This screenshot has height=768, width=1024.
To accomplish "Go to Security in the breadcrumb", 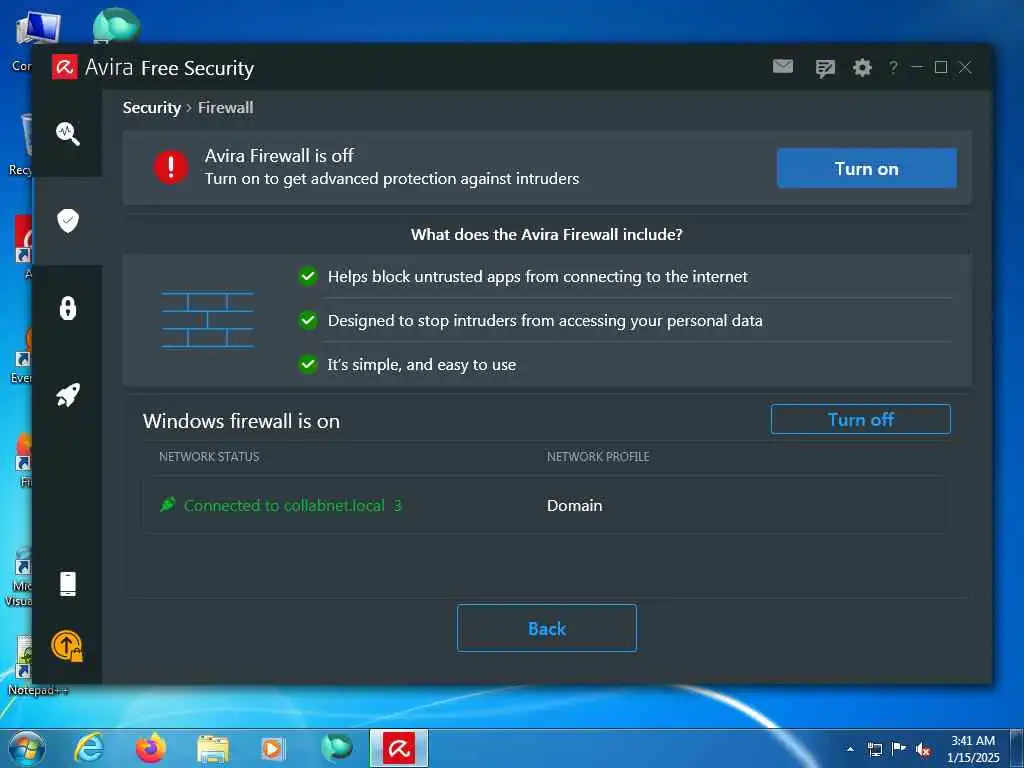I will pos(152,108).
